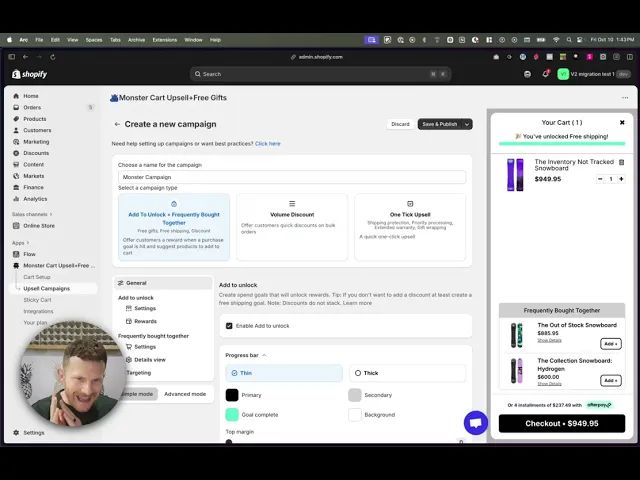This screenshot has height=480, width=640.
Task: Select the General settings tab
Action: [163, 283]
